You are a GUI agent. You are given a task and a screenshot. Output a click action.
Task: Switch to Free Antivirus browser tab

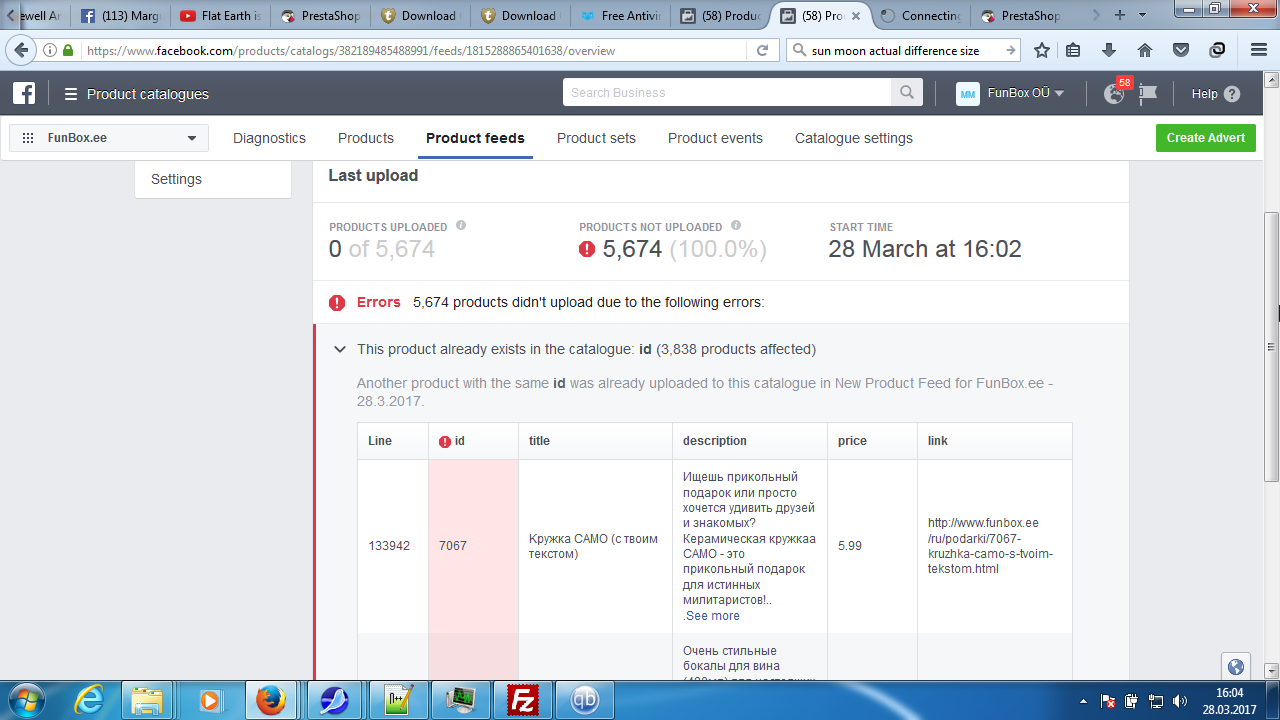coord(620,15)
